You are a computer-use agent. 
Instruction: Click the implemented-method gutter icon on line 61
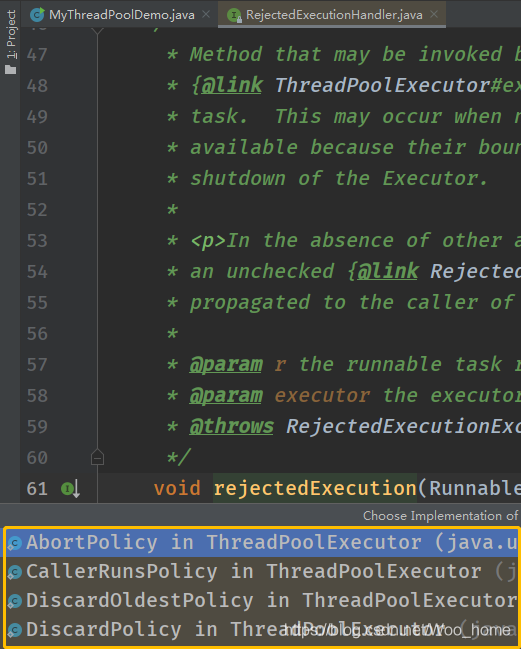(x=71, y=489)
